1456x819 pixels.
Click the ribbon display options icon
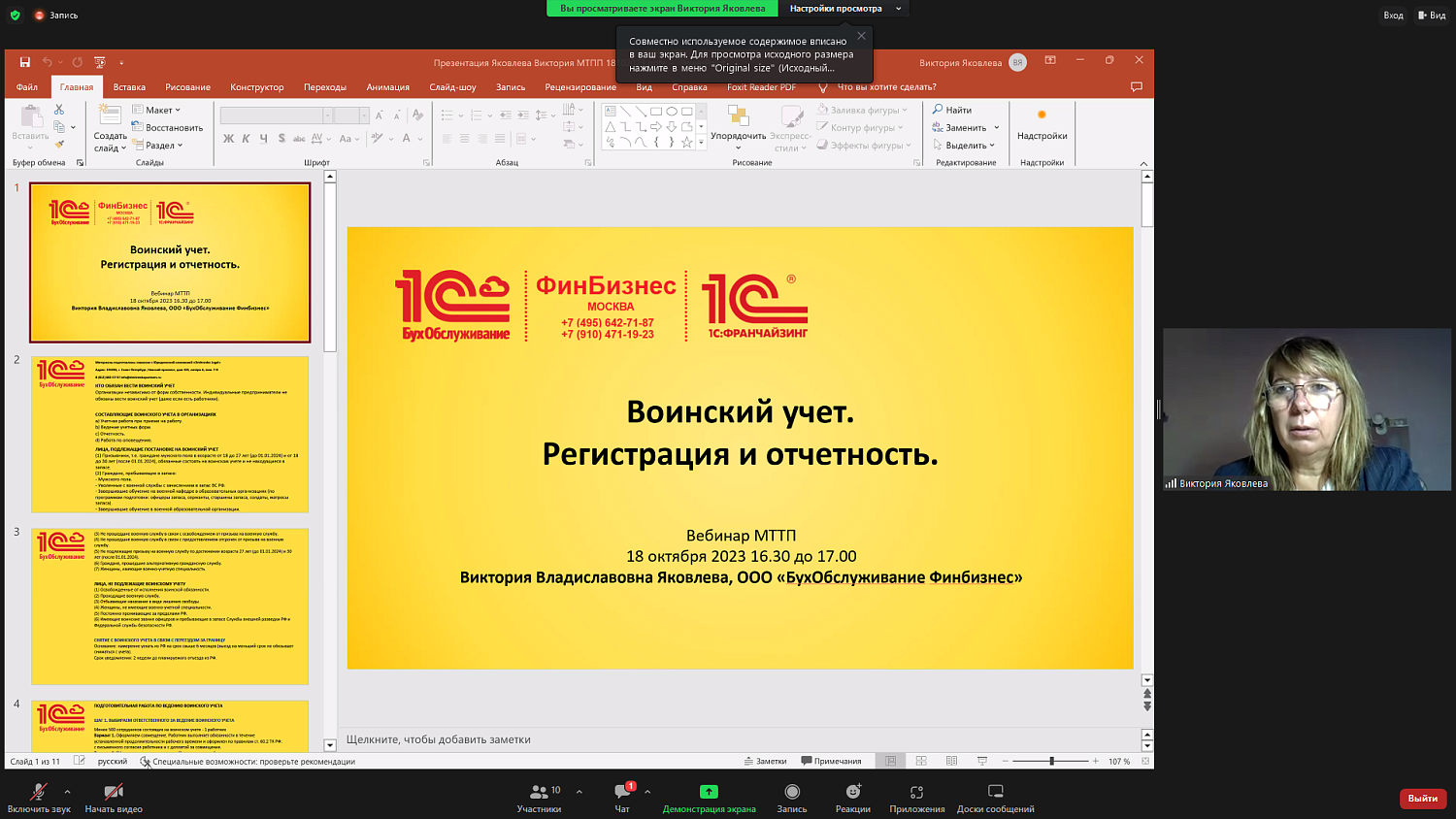click(x=1050, y=60)
